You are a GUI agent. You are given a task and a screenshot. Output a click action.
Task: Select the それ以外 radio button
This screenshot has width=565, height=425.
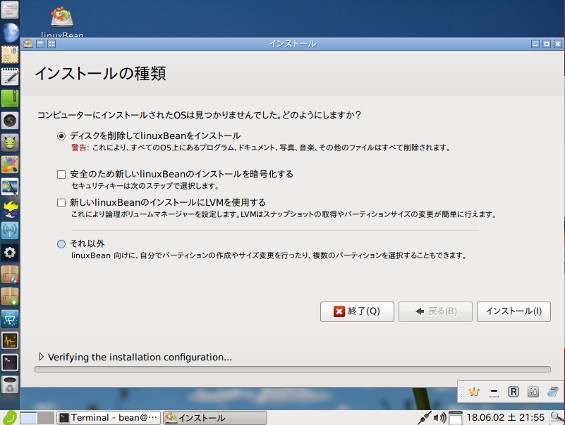pyautogui.click(x=61, y=244)
